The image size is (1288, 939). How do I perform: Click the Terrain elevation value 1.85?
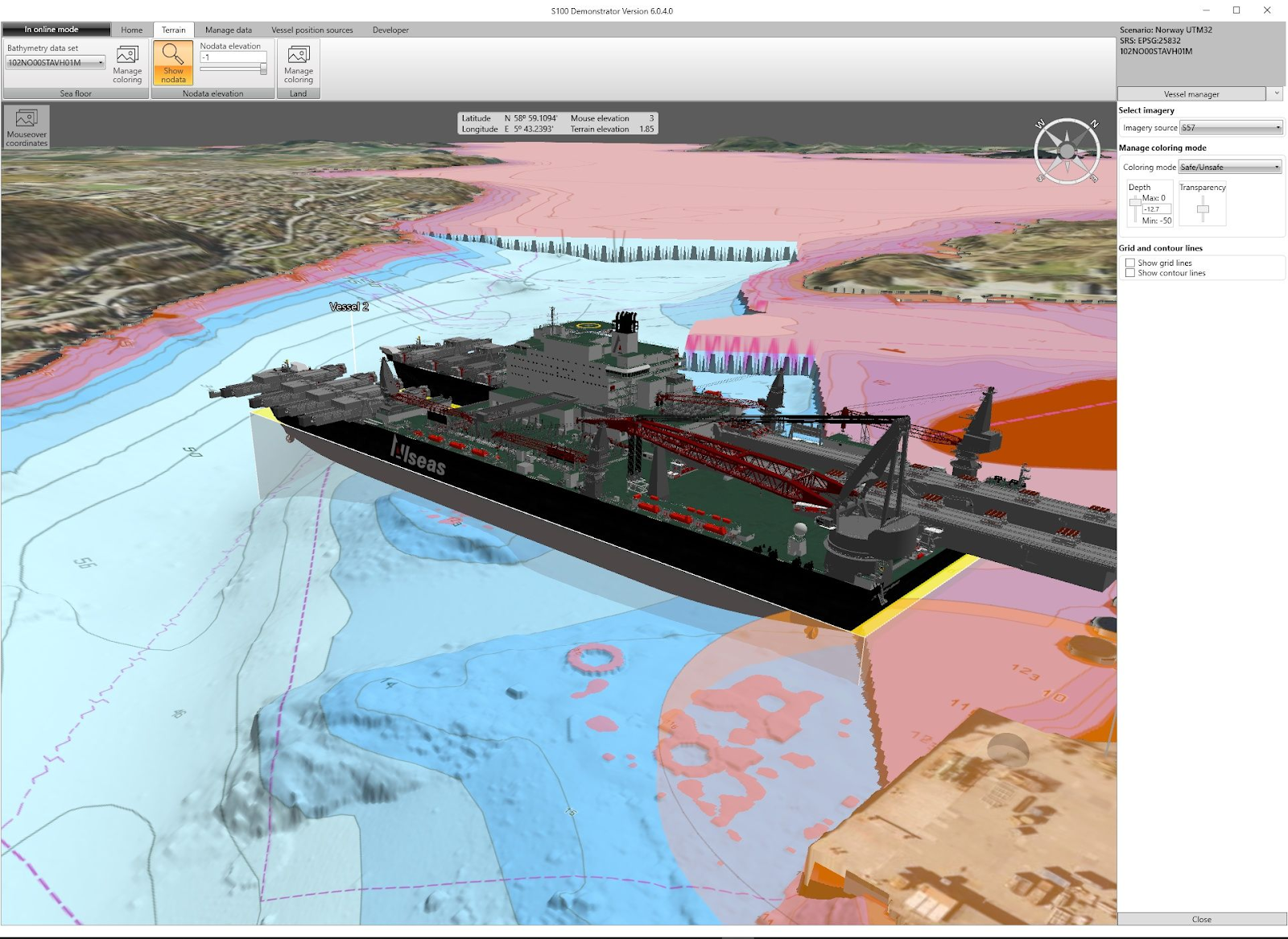(x=646, y=129)
